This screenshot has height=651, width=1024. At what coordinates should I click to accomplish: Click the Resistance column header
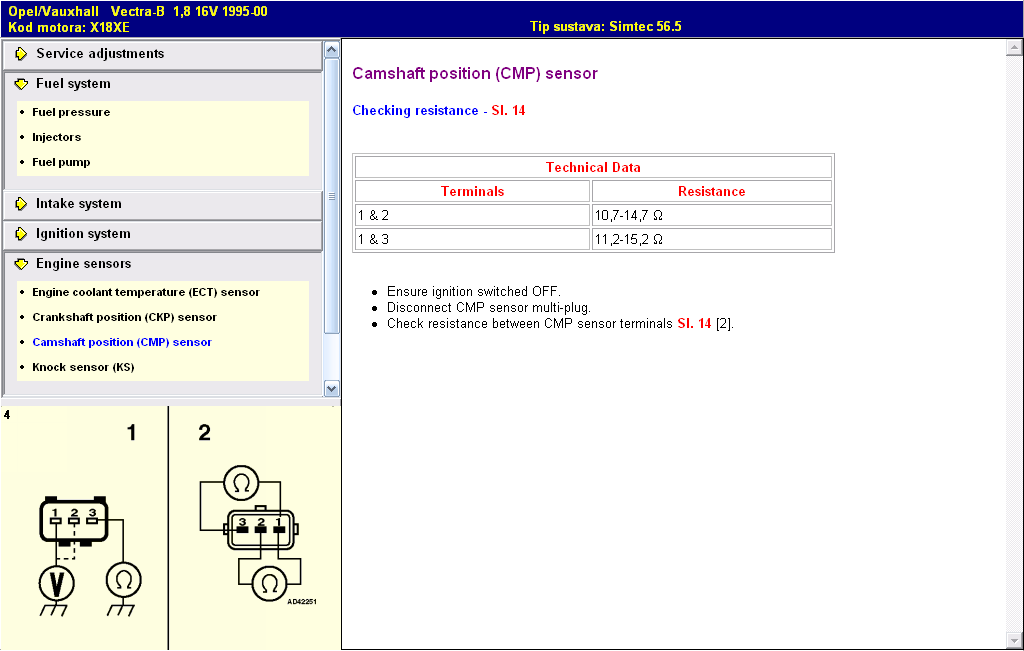coord(711,191)
